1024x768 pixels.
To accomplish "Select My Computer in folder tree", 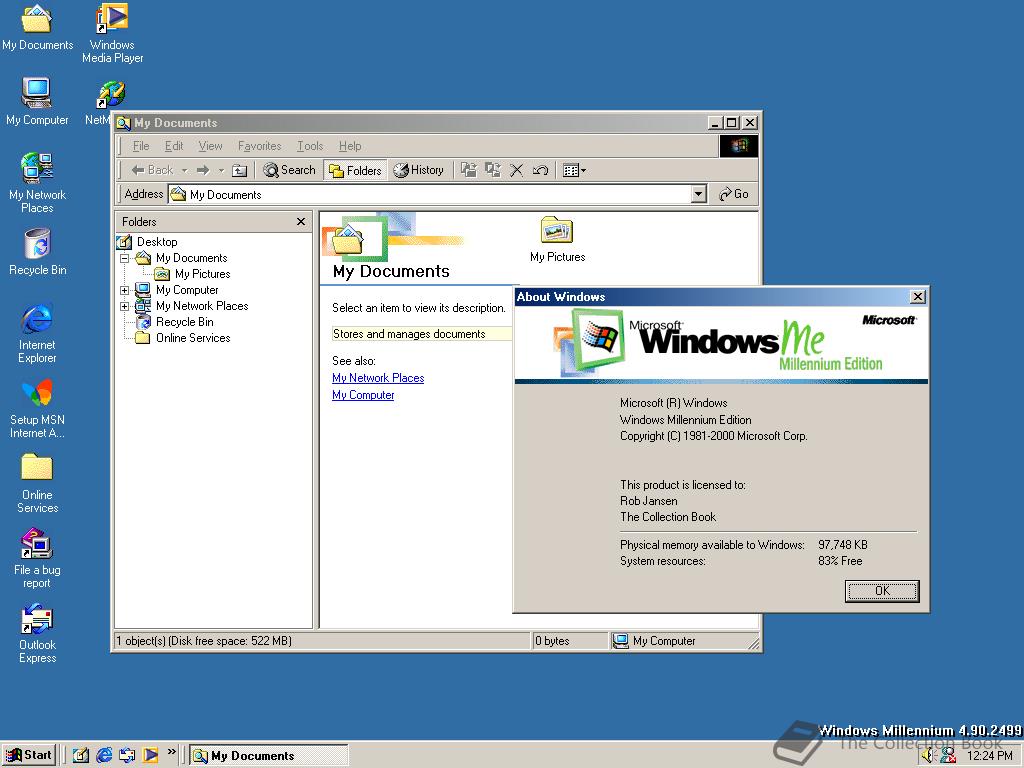I will coord(187,290).
